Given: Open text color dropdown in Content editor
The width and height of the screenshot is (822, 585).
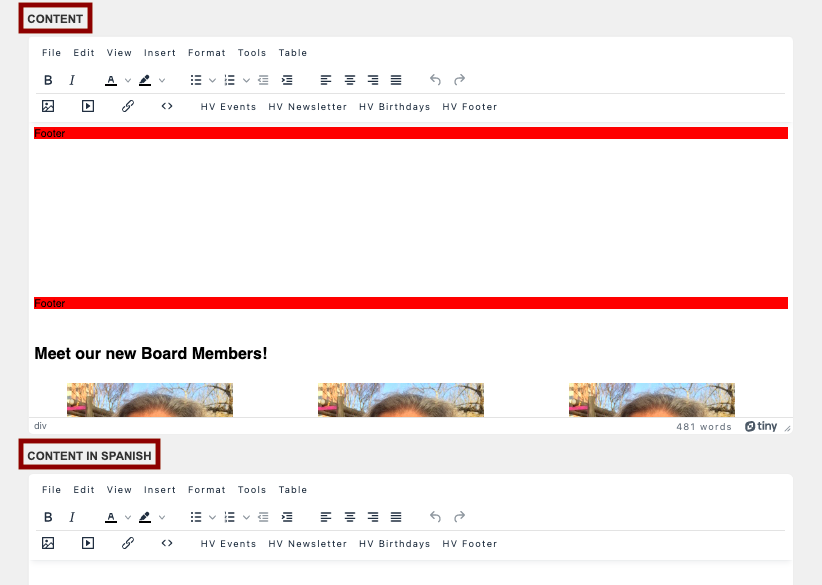Looking at the screenshot, I should click(x=127, y=80).
